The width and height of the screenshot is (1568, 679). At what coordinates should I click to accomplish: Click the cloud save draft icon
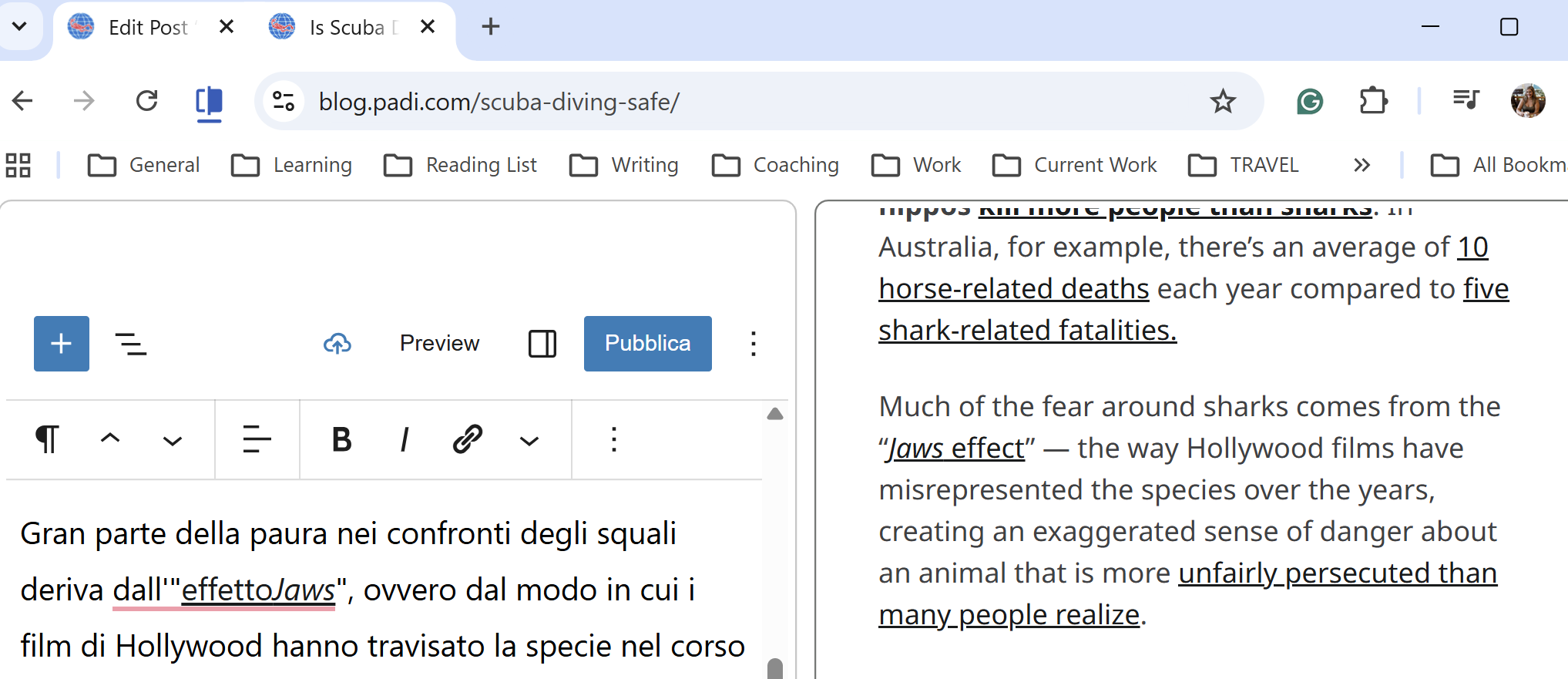click(x=337, y=344)
